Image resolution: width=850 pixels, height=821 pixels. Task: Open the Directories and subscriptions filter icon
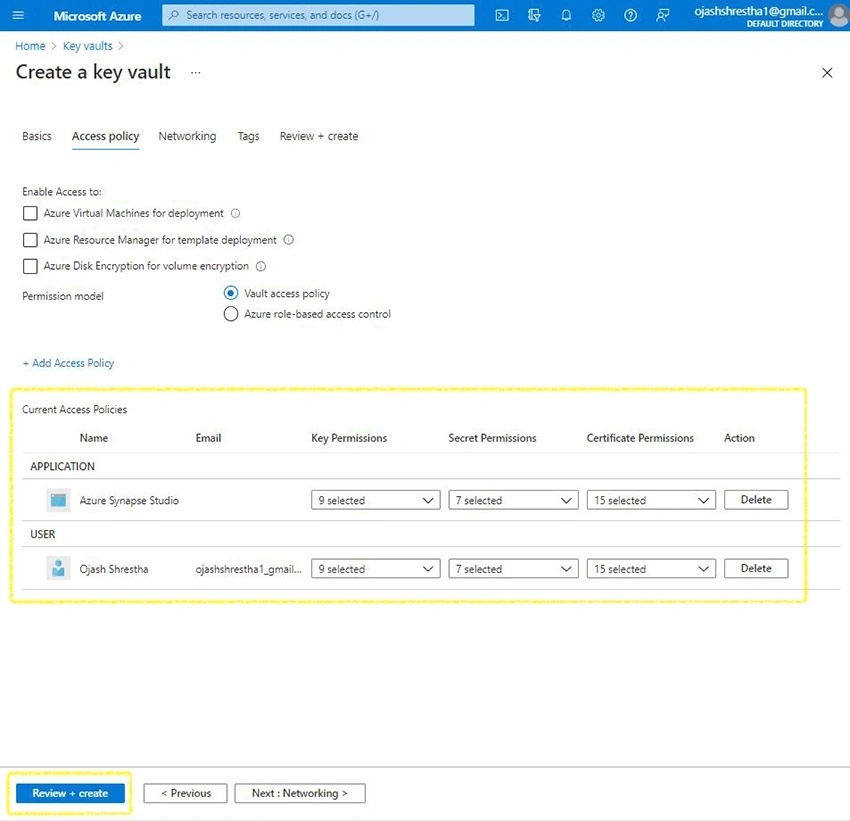(x=534, y=15)
